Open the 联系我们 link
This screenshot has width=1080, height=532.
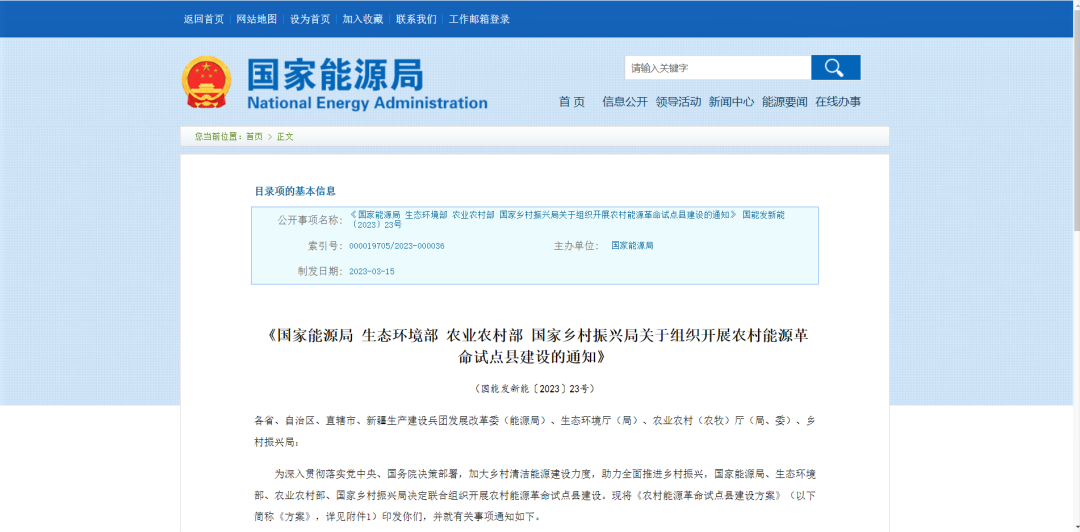click(x=416, y=19)
